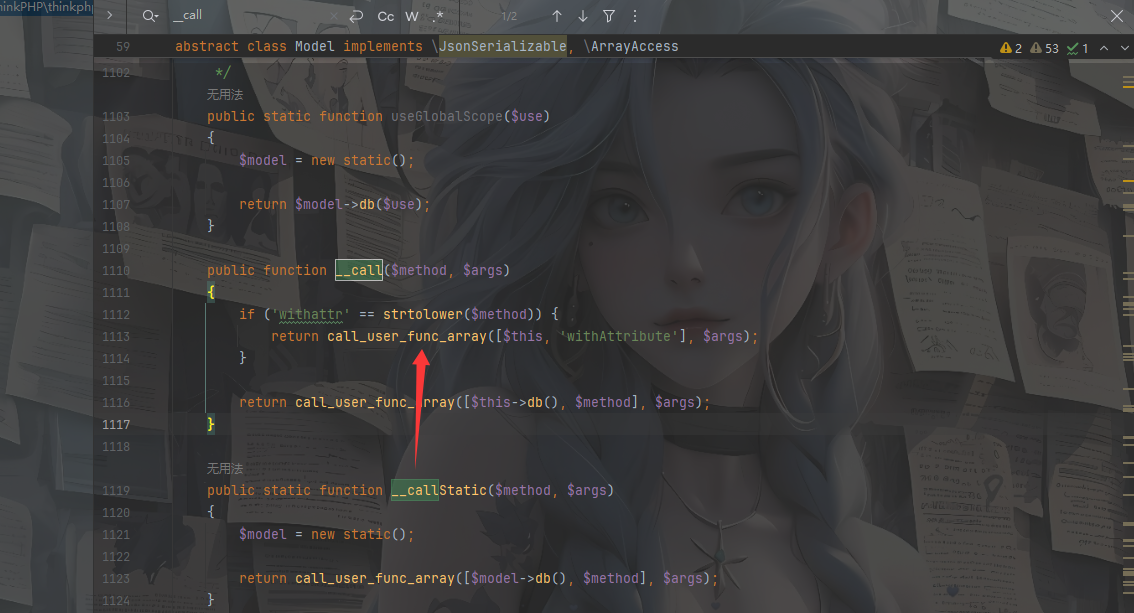1134x613 pixels.
Task: Click the new line icon in search
Action: (x=356, y=16)
